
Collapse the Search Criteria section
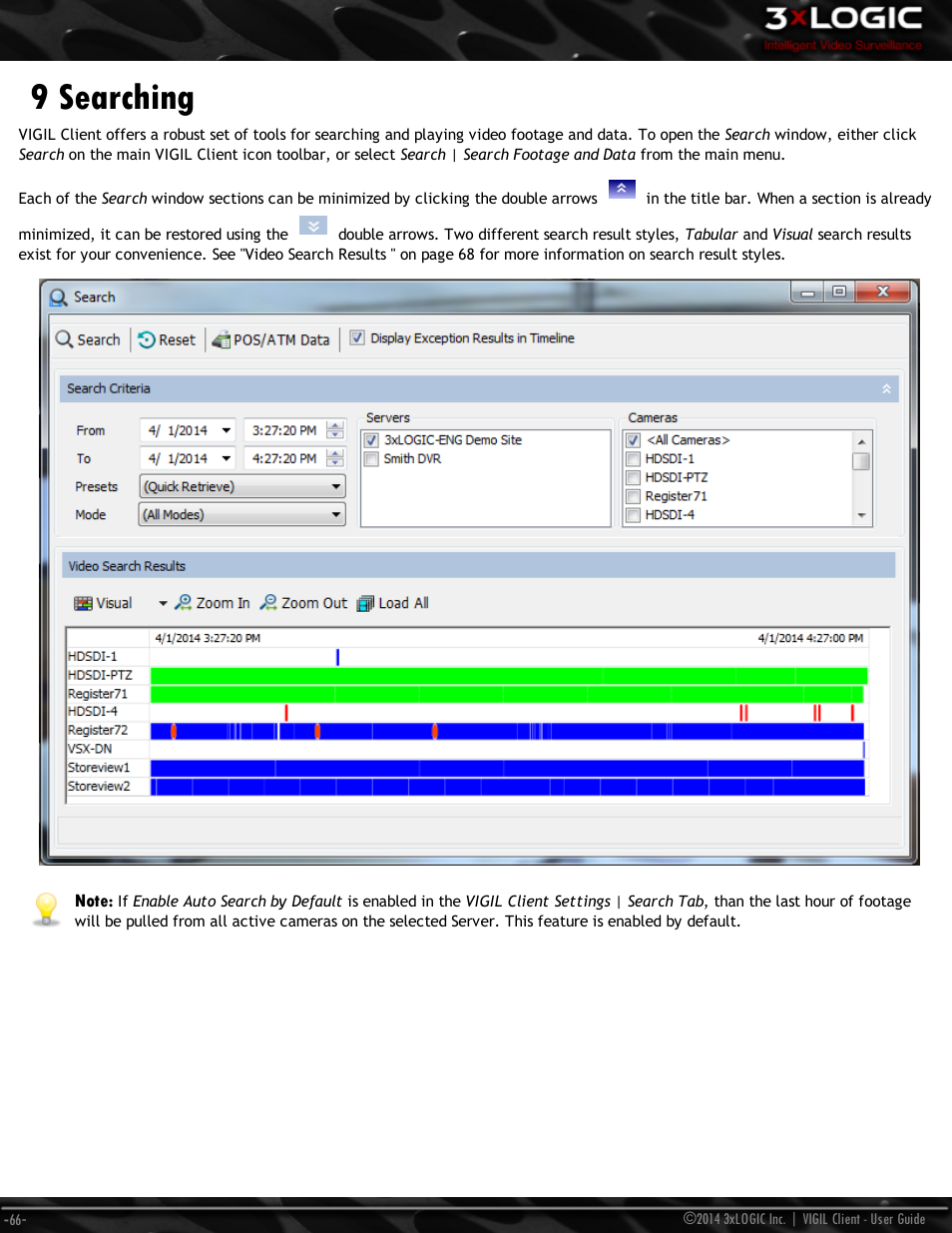[886, 388]
